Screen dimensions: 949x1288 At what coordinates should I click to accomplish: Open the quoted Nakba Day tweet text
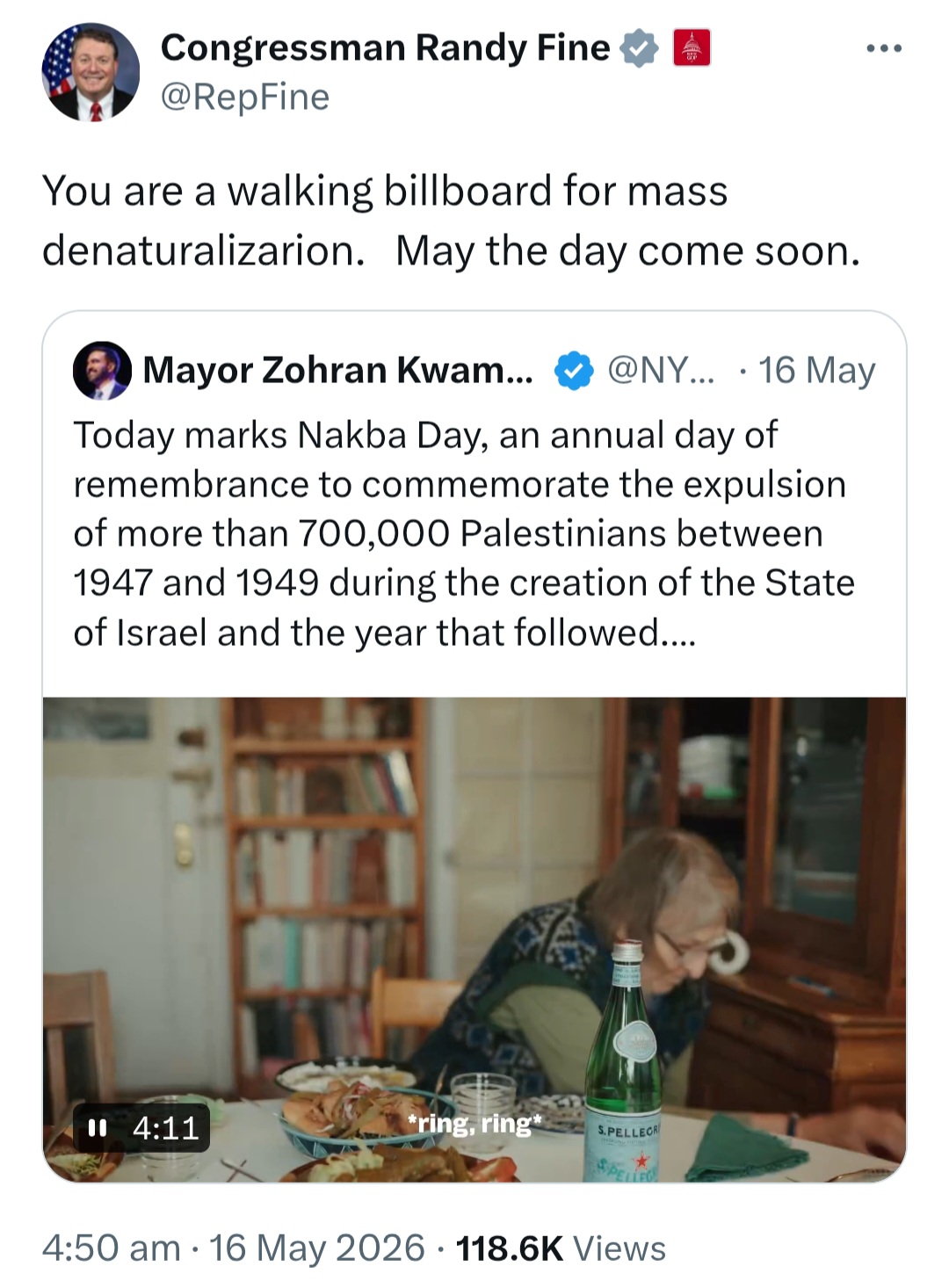pyautogui.click(x=464, y=533)
